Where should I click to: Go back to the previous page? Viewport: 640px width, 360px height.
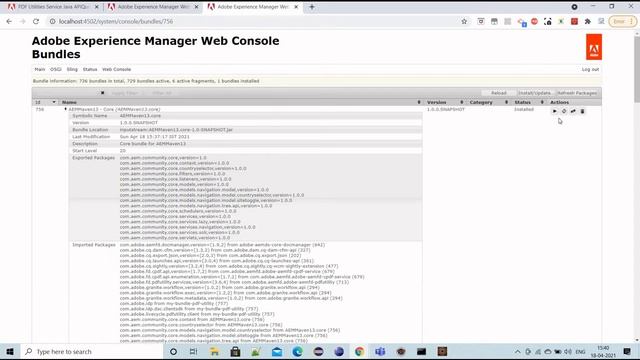(x=9, y=21)
